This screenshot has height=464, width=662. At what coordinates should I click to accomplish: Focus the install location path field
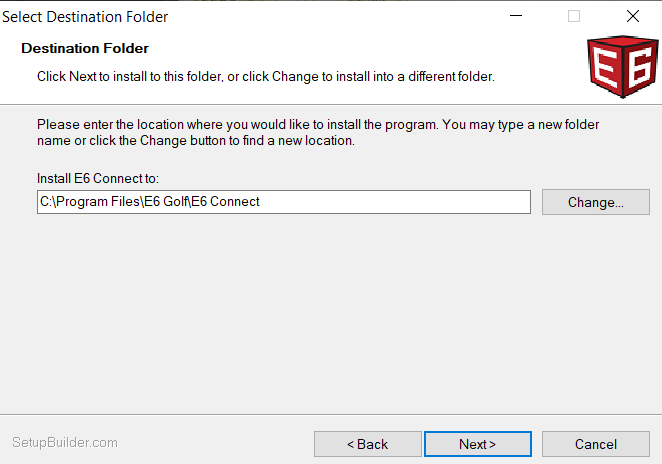283,202
